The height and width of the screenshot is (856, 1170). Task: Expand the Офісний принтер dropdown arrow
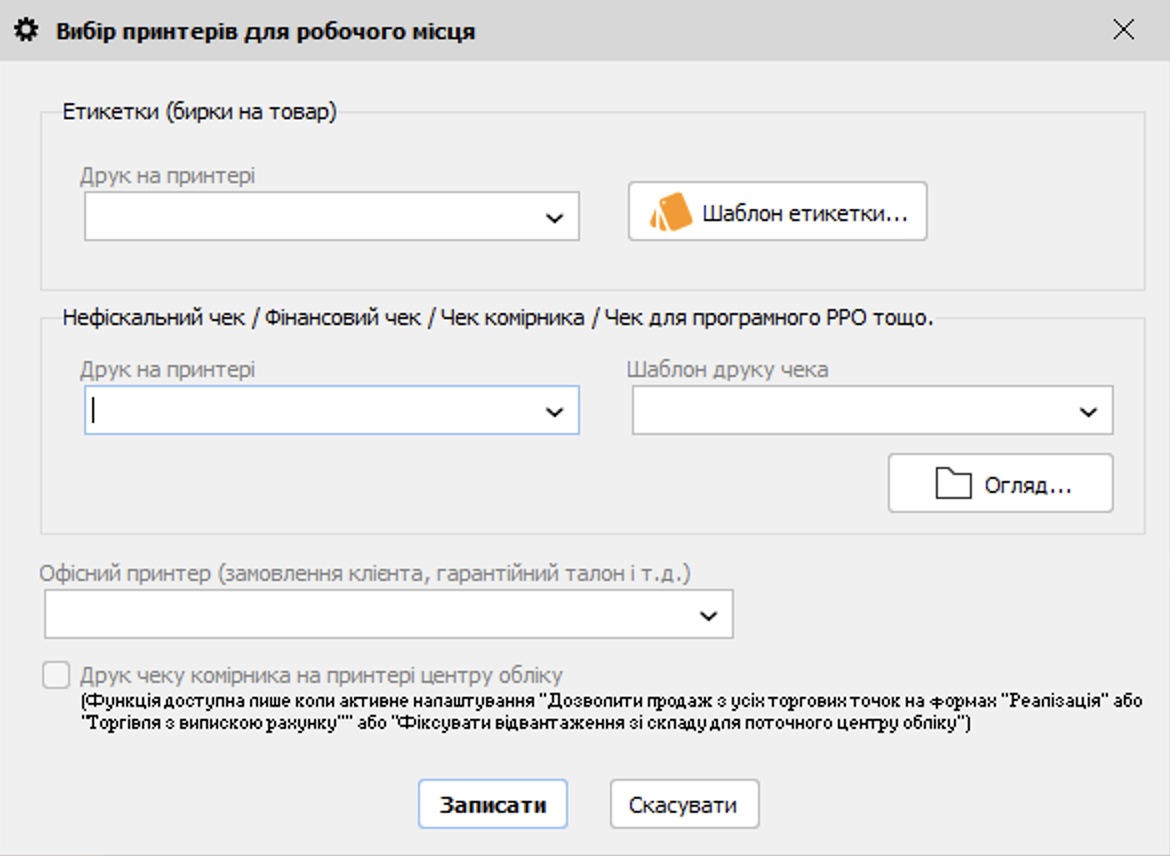coord(709,616)
